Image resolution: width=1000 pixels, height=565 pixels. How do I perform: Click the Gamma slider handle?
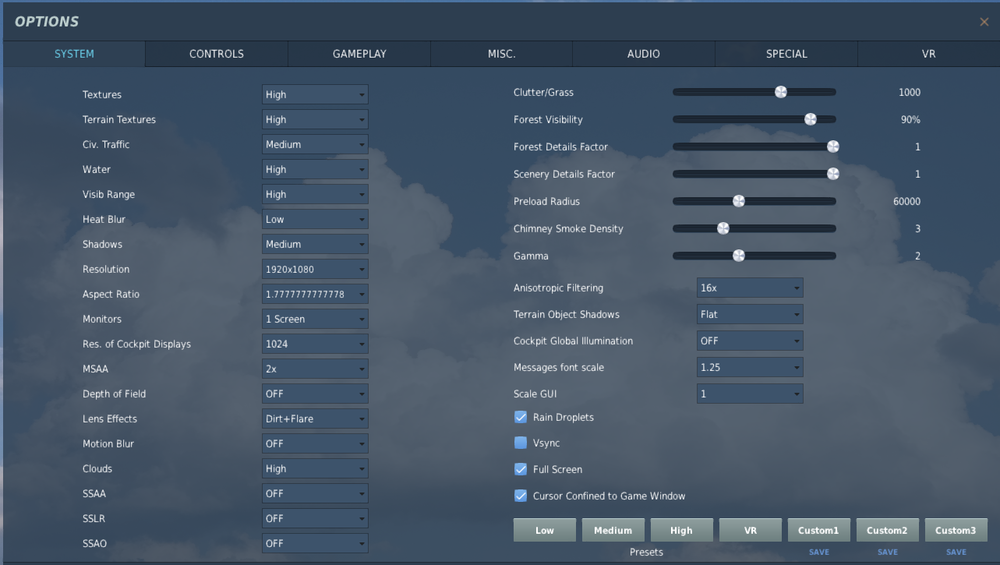click(739, 256)
